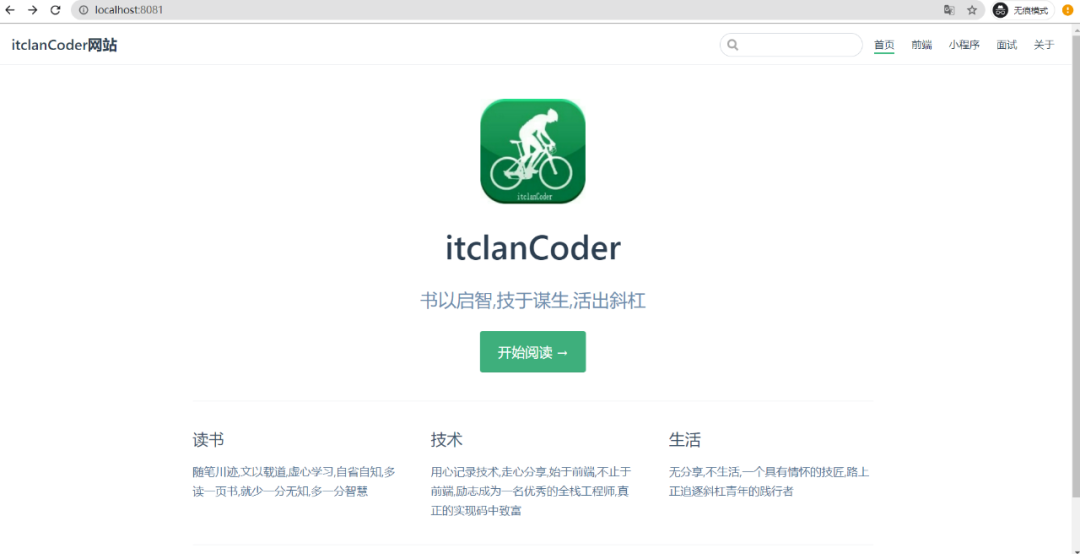Click the magnifier icon in the search box
Image resolution: width=1080 pixels, height=554 pixels.
[733, 45]
